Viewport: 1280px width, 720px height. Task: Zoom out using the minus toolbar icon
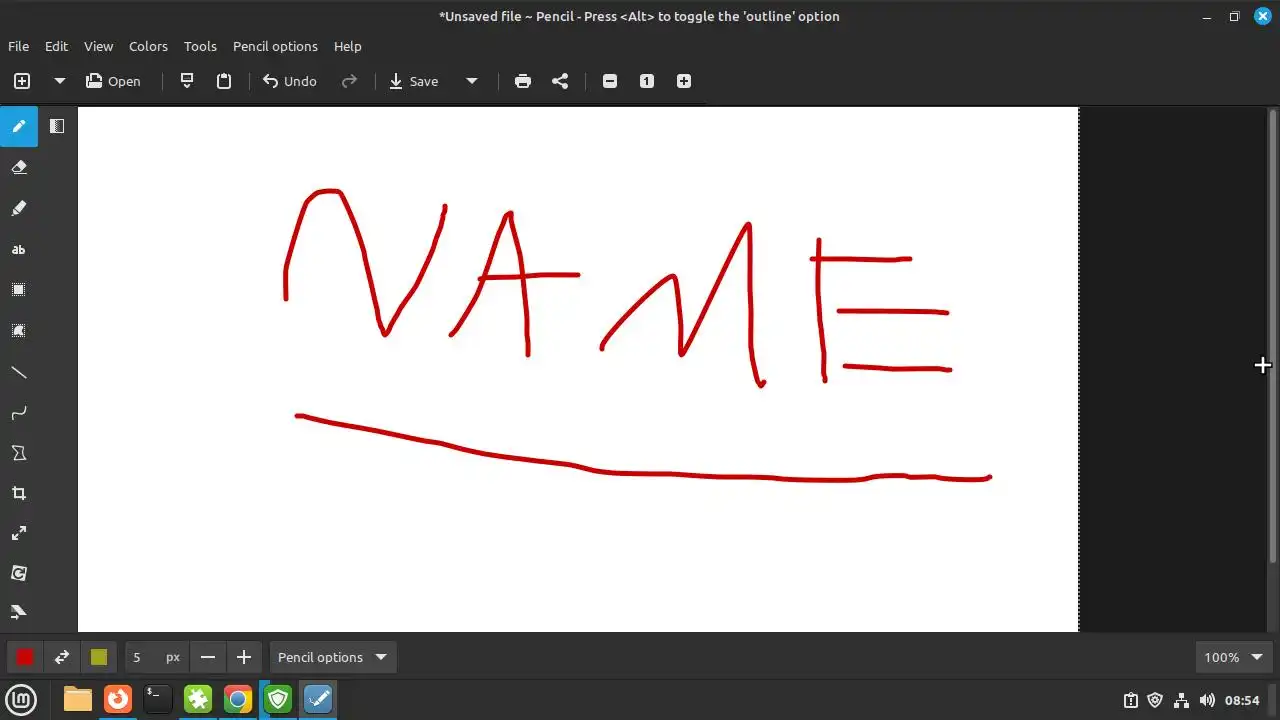[x=610, y=81]
